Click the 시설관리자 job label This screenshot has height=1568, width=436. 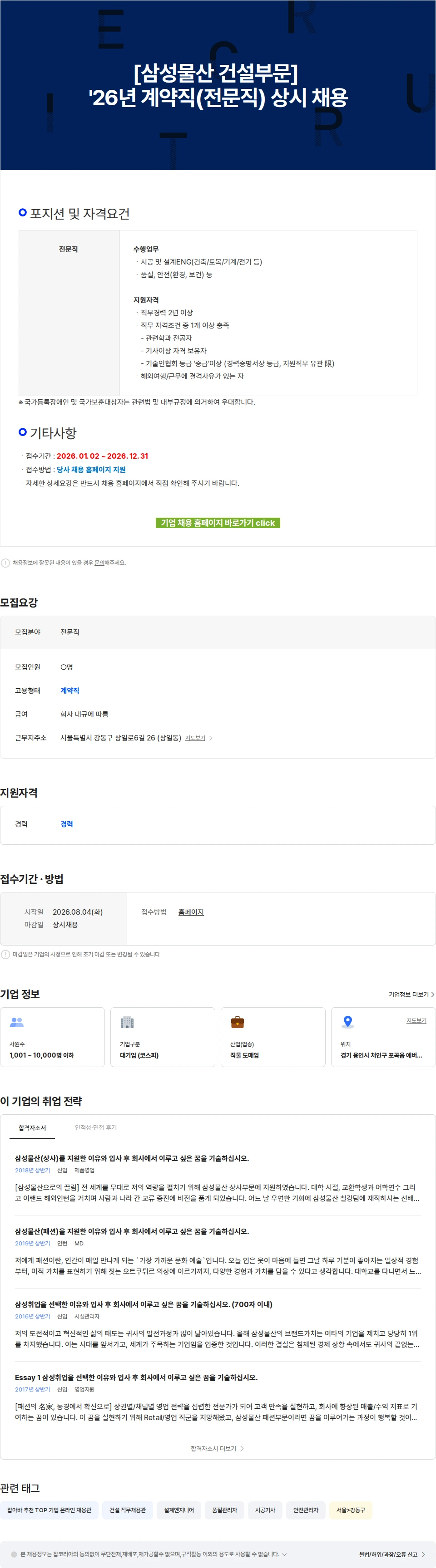[x=87, y=1316]
